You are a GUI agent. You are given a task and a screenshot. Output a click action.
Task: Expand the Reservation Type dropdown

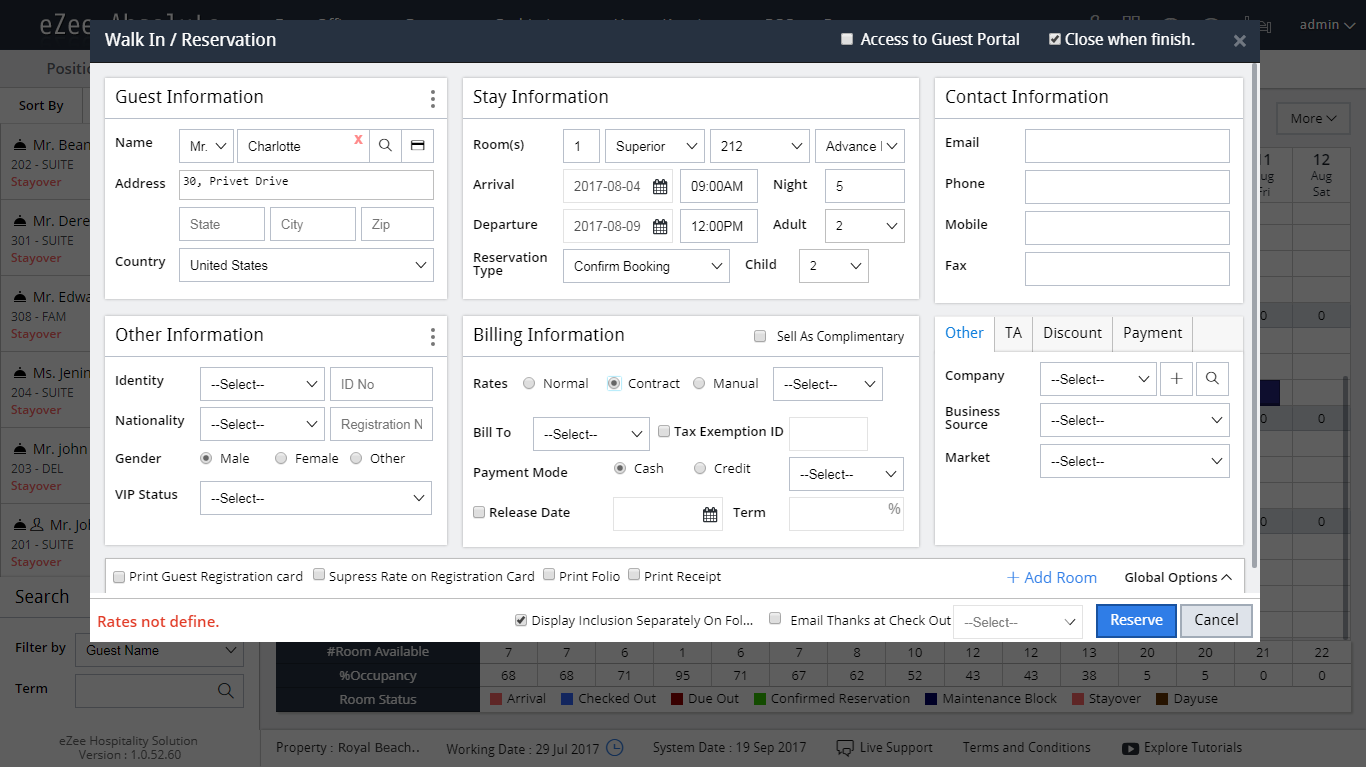pos(646,267)
